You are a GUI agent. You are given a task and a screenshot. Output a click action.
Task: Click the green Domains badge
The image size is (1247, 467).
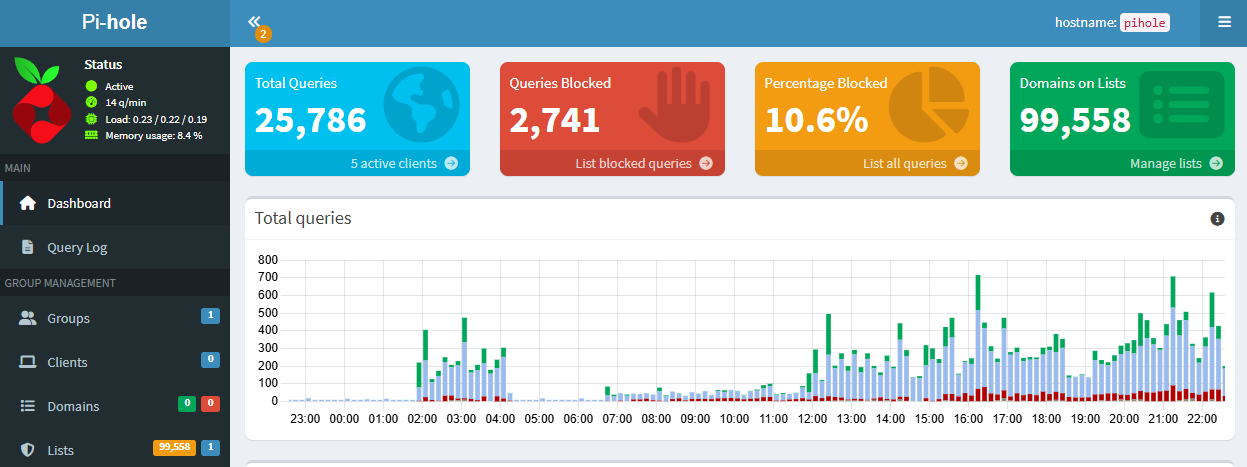click(186, 403)
